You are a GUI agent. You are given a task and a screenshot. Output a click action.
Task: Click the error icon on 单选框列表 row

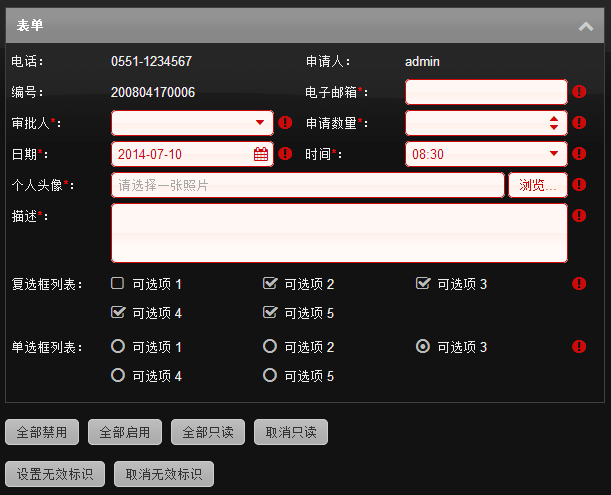[579, 346]
